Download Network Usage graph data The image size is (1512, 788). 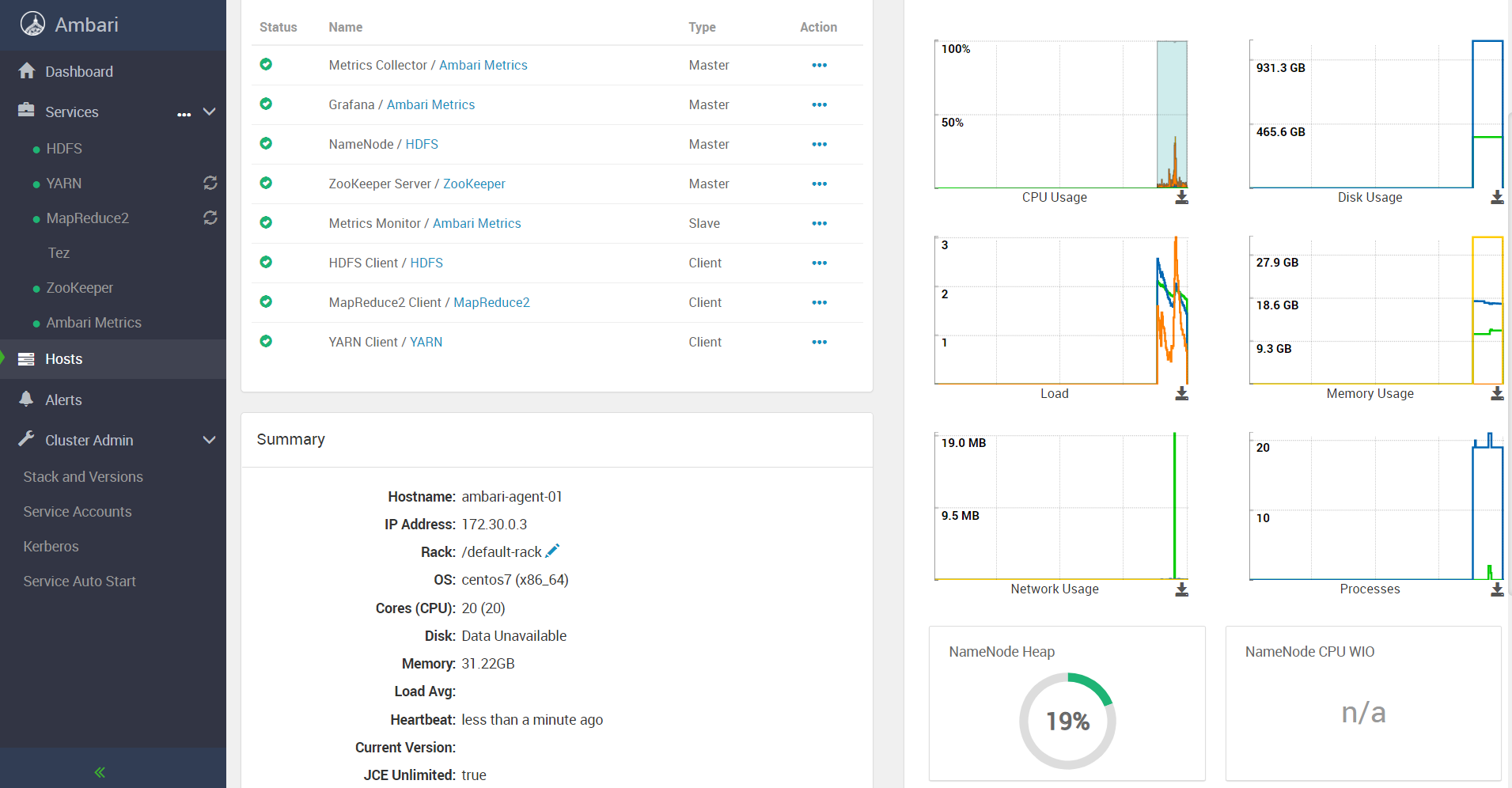click(1181, 589)
